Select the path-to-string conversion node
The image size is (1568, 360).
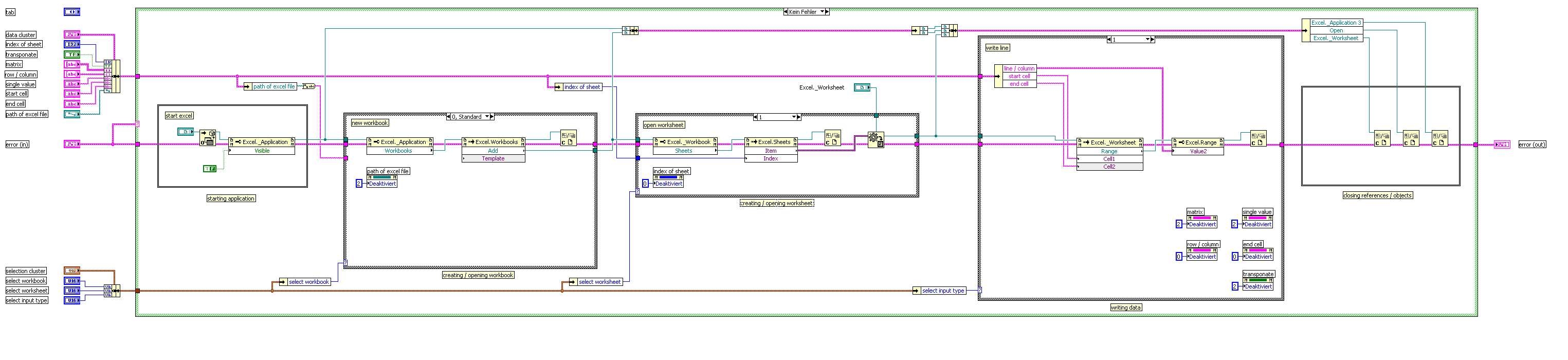tap(308, 86)
